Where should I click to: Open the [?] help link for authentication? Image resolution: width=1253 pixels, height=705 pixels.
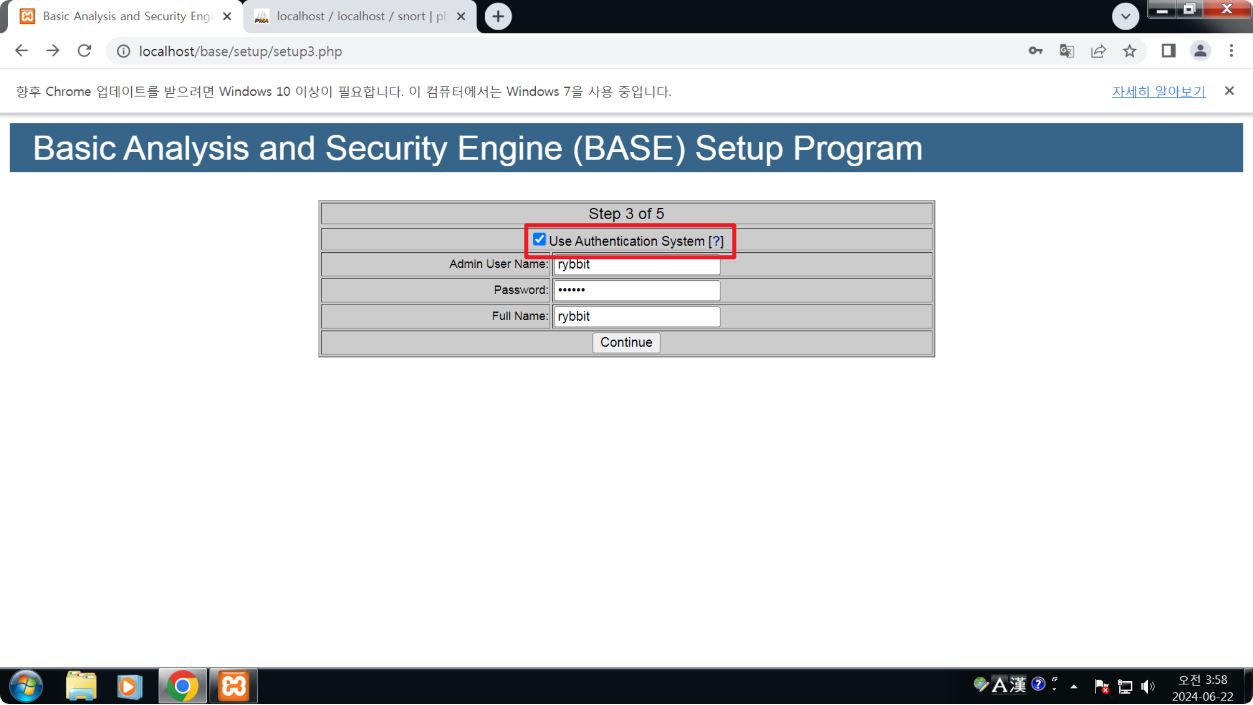tap(716, 241)
